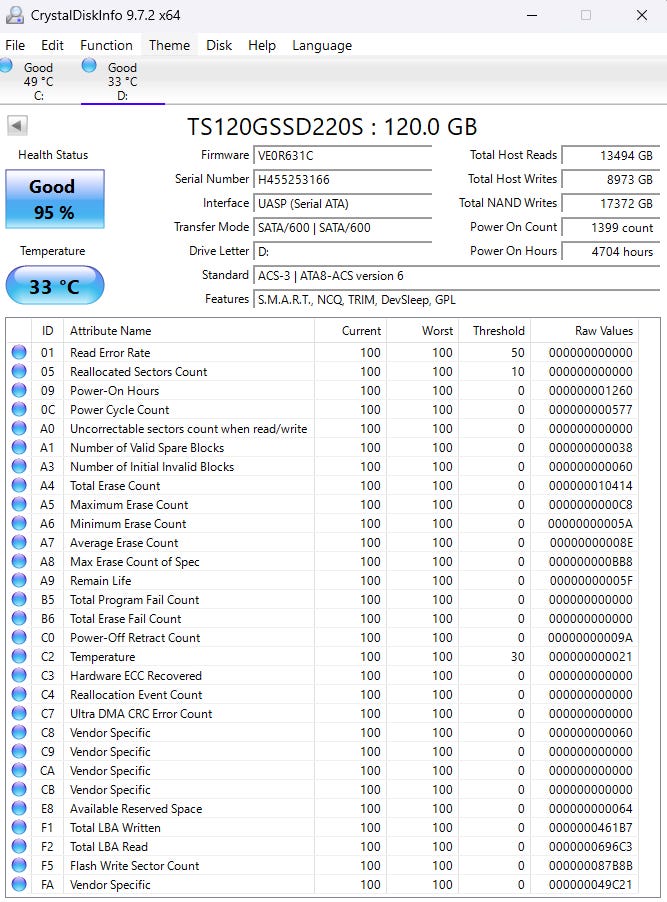
Task: Click the blue status orb for drive C:
Action: [x=6, y=66]
